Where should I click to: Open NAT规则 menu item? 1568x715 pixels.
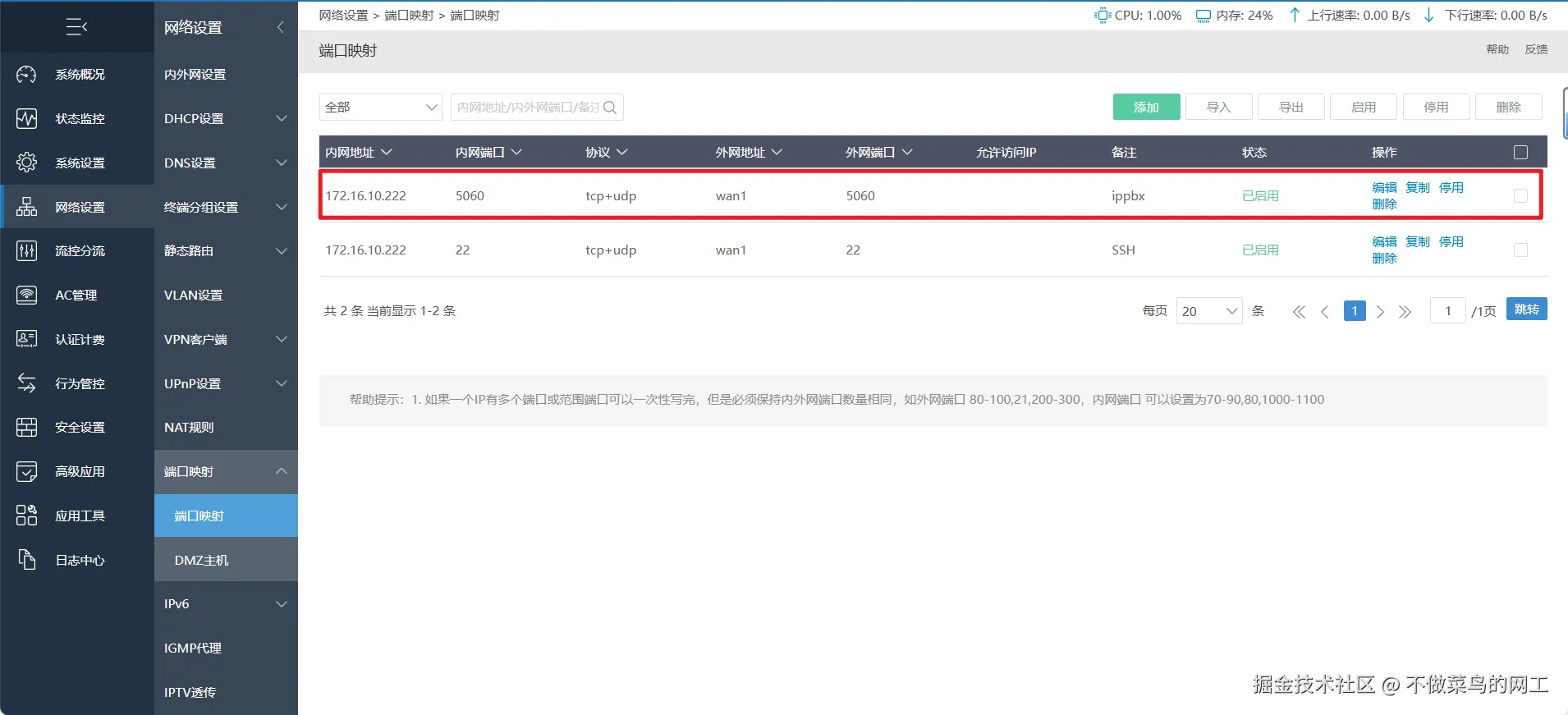[x=226, y=428]
